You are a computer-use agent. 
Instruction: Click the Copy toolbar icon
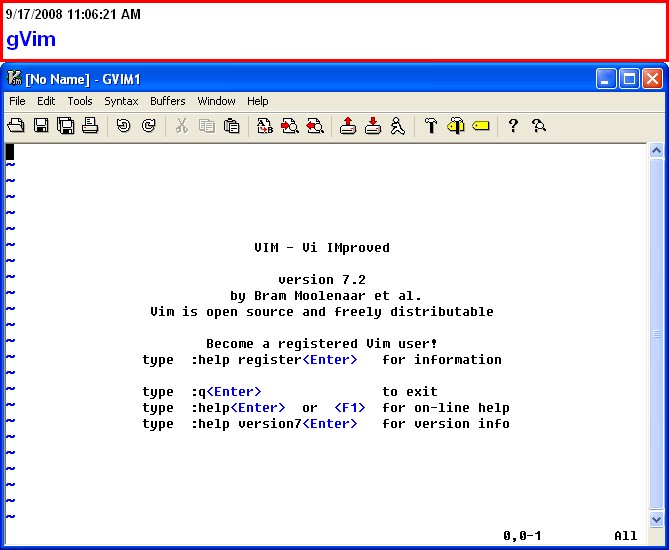[207, 126]
